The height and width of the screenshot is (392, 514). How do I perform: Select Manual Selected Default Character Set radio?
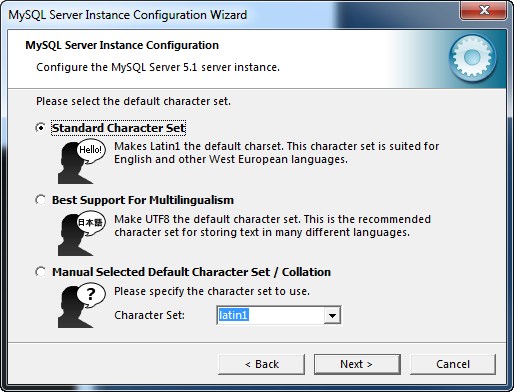click(x=41, y=272)
